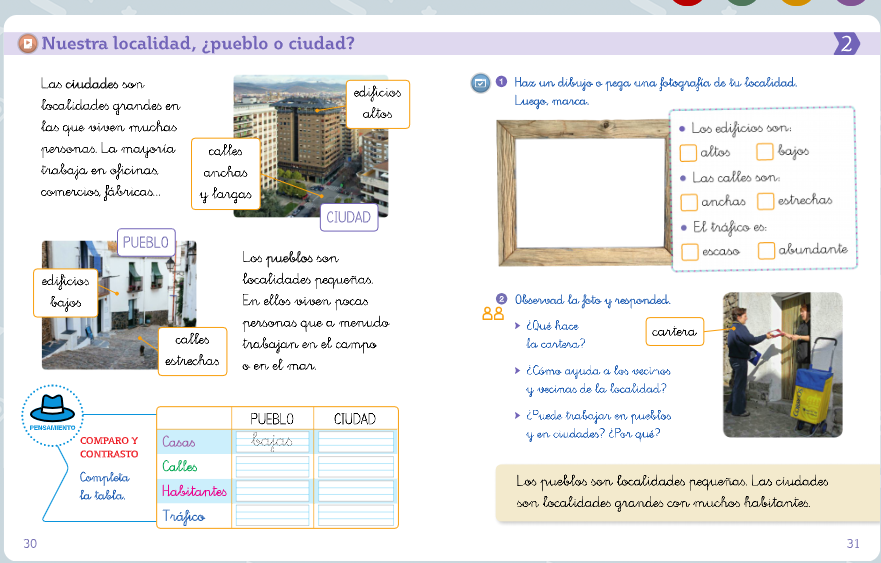Click the 'PUEBLO' tag on the village photo
The width and height of the screenshot is (881, 563).
coord(146,243)
